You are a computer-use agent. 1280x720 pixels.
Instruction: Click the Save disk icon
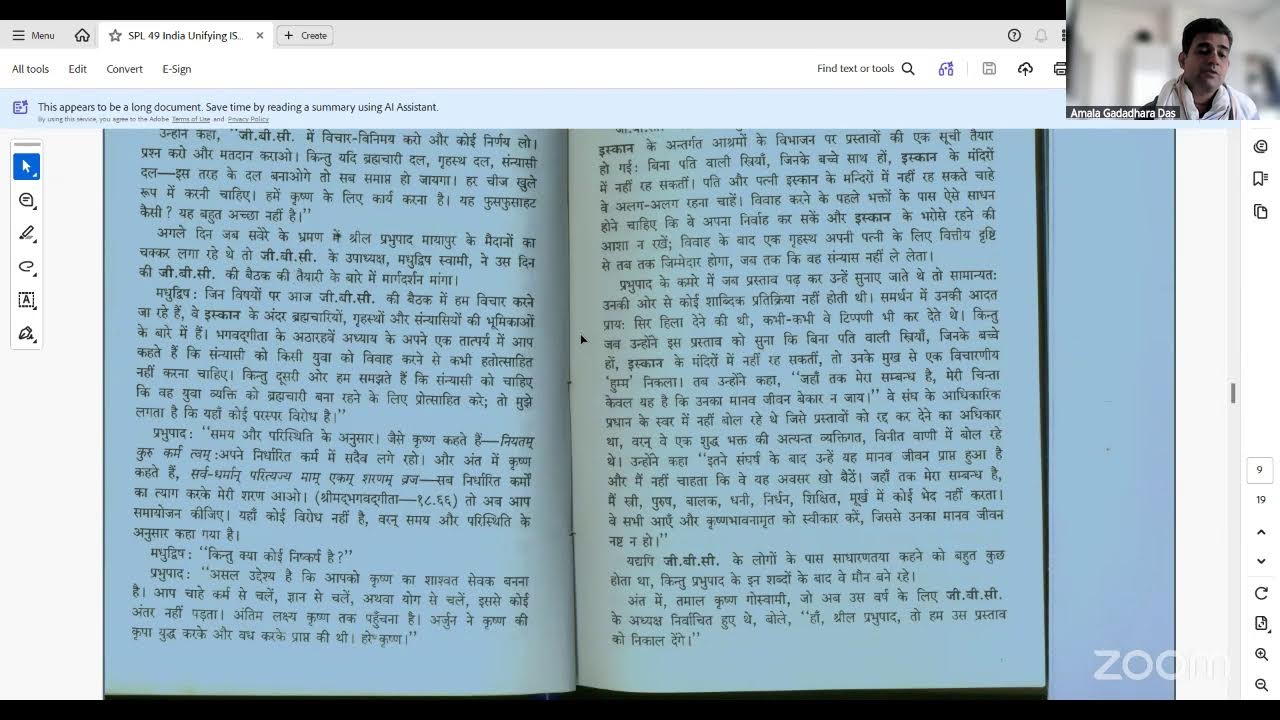989,68
